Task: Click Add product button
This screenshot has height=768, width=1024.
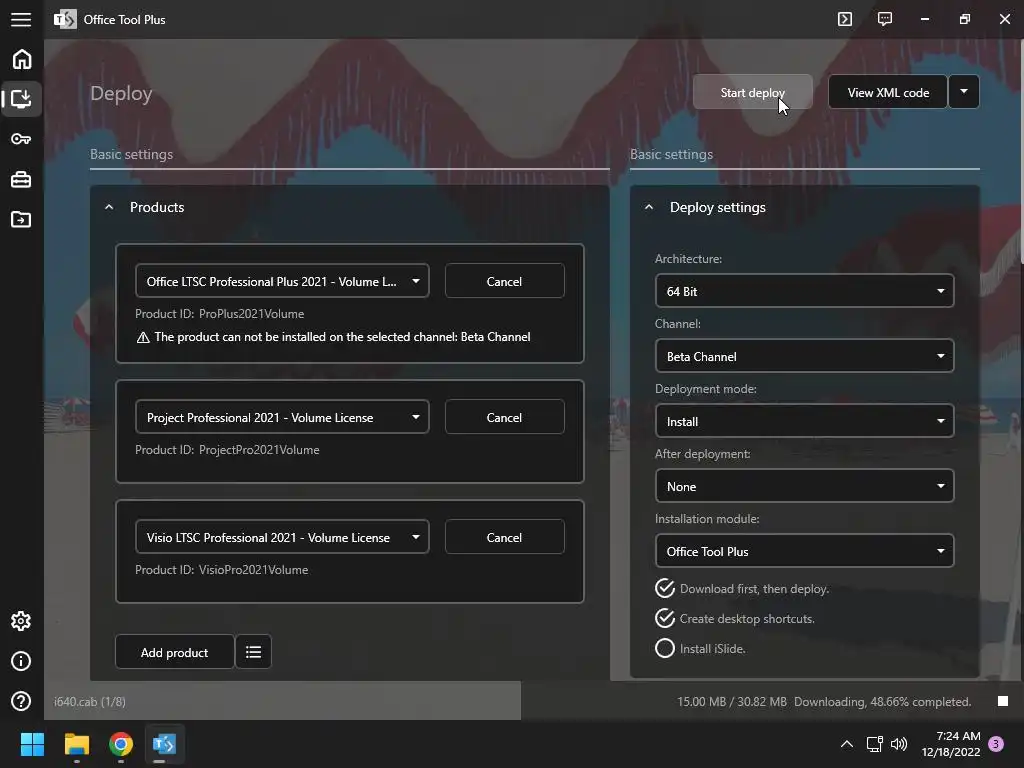Action: coord(174,652)
